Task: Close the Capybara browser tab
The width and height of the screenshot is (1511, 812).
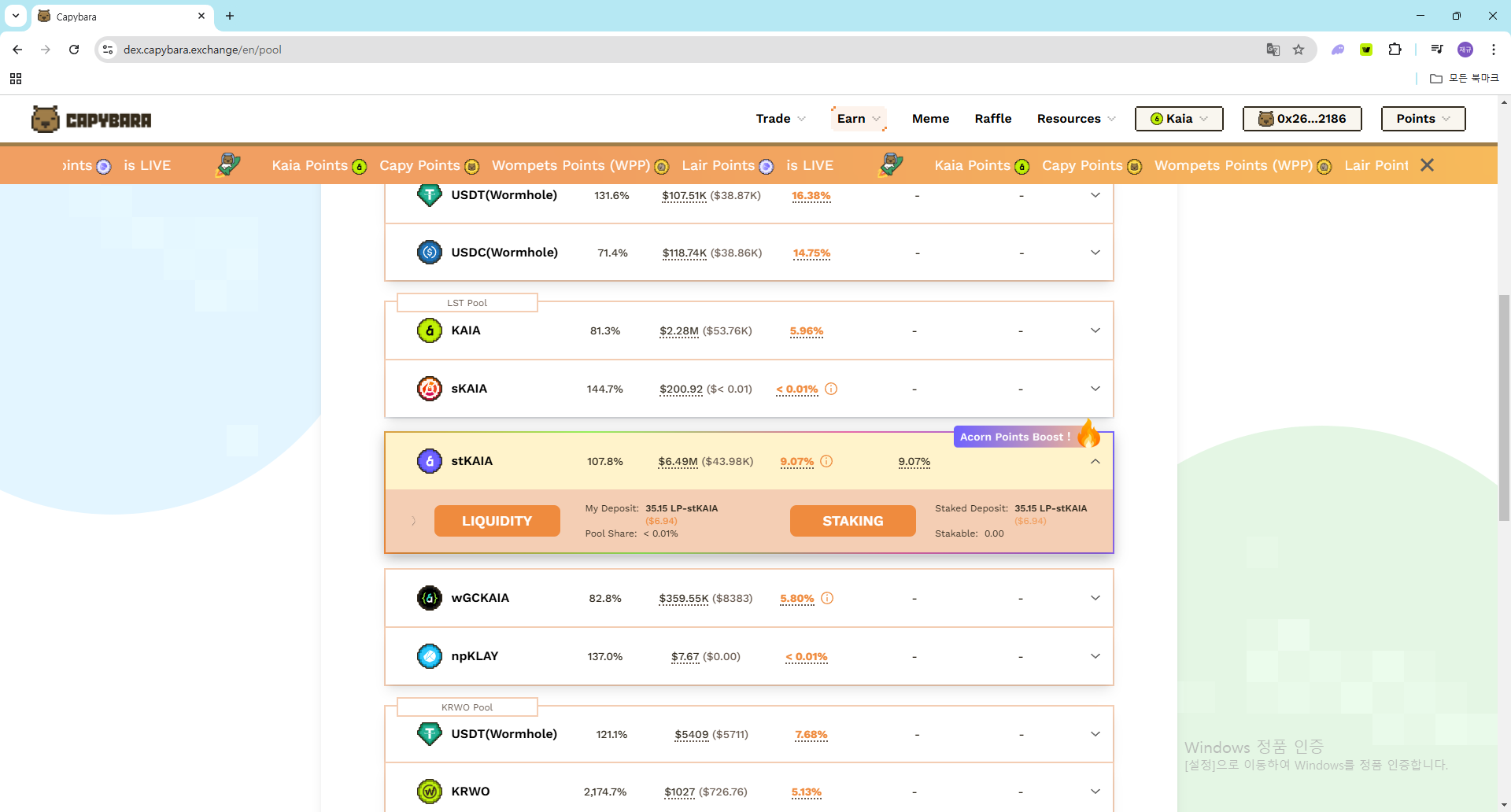Action: 201,16
